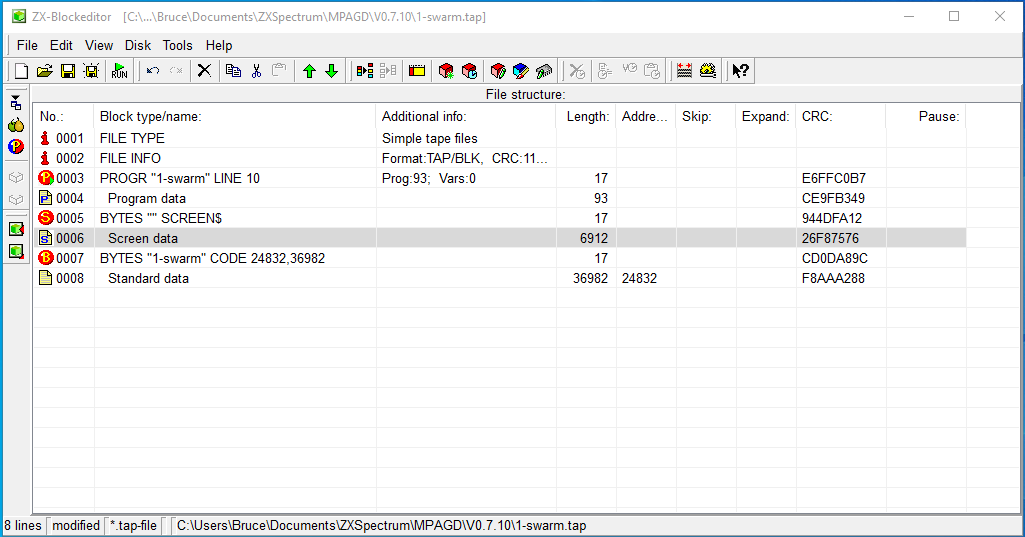Select the FILE INFO row 0002
This screenshot has width=1025, height=537.
click(x=499, y=158)
